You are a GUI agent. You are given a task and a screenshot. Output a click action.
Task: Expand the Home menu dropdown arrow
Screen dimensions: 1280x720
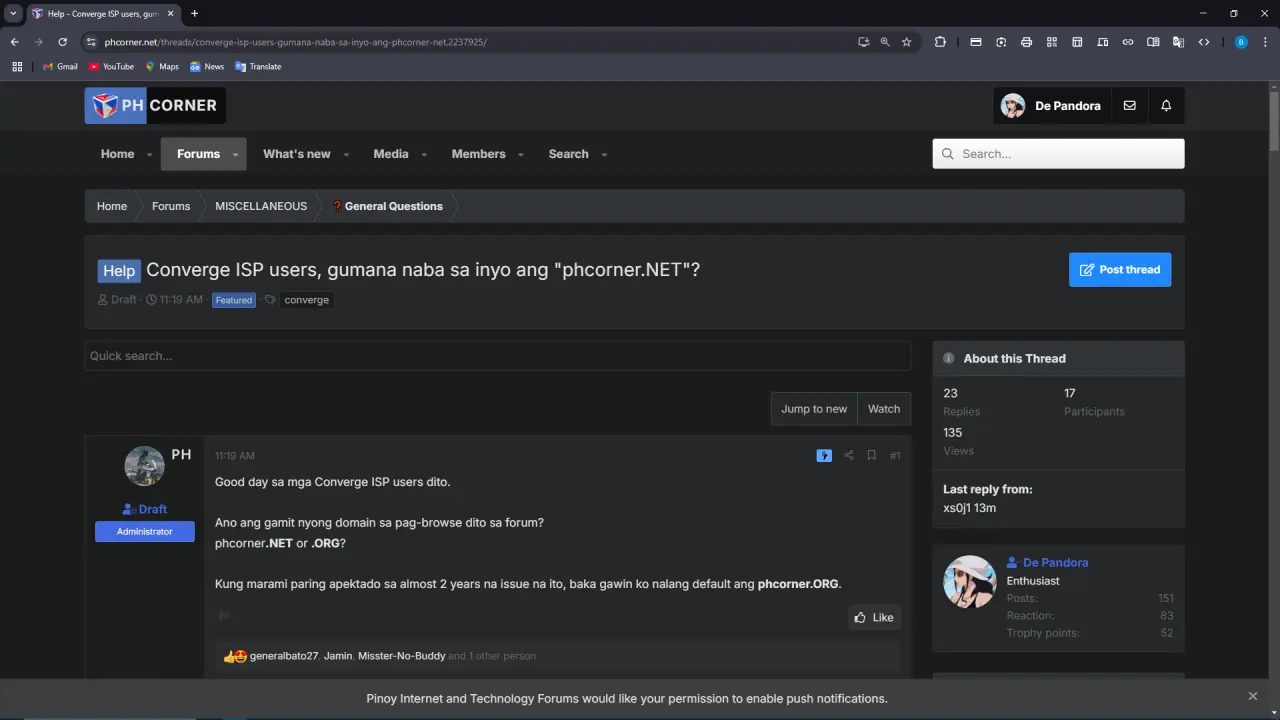[150, 155]
